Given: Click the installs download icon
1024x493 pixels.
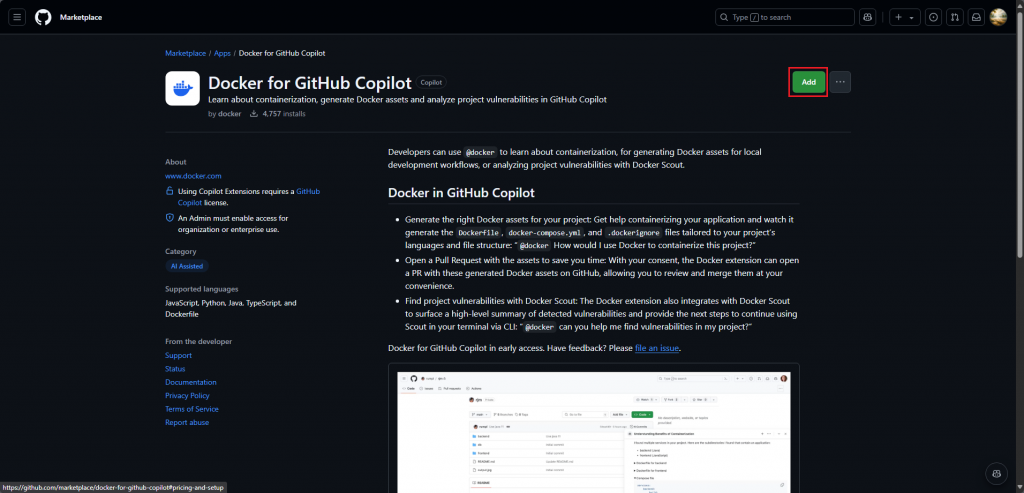Looking at the screenshot, I should point(253,114).
